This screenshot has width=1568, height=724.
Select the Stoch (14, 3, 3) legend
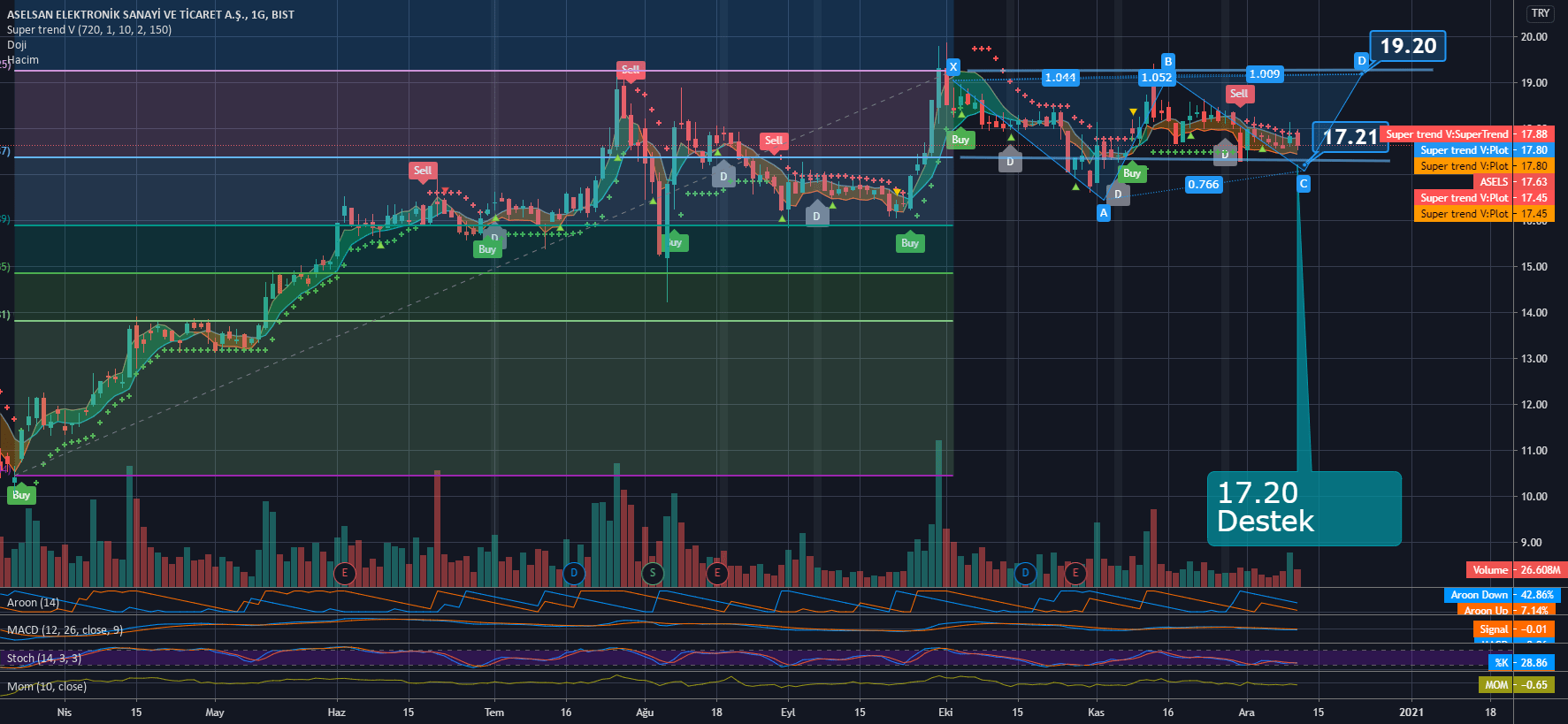point(44,659)
